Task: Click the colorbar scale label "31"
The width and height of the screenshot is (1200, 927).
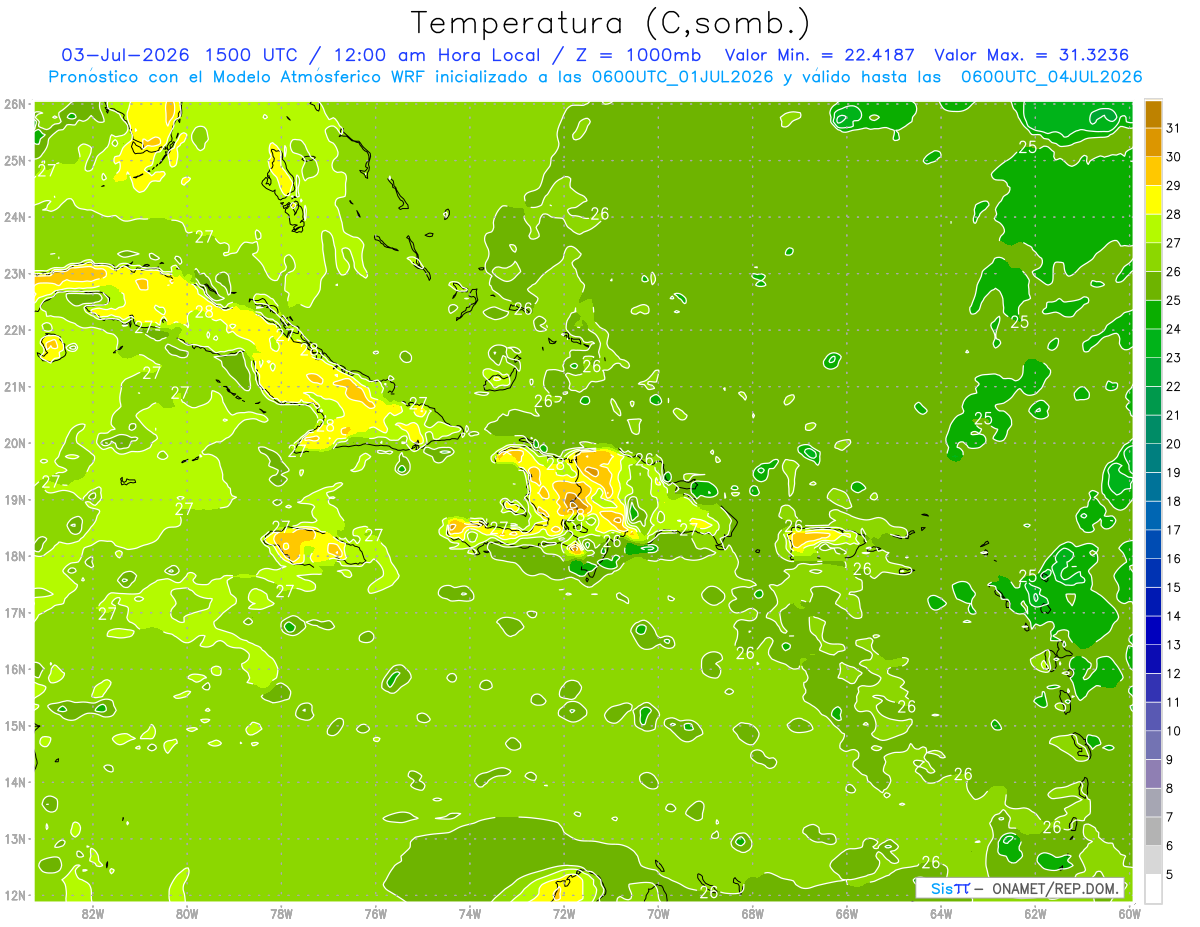Action: pos(1173,128)
